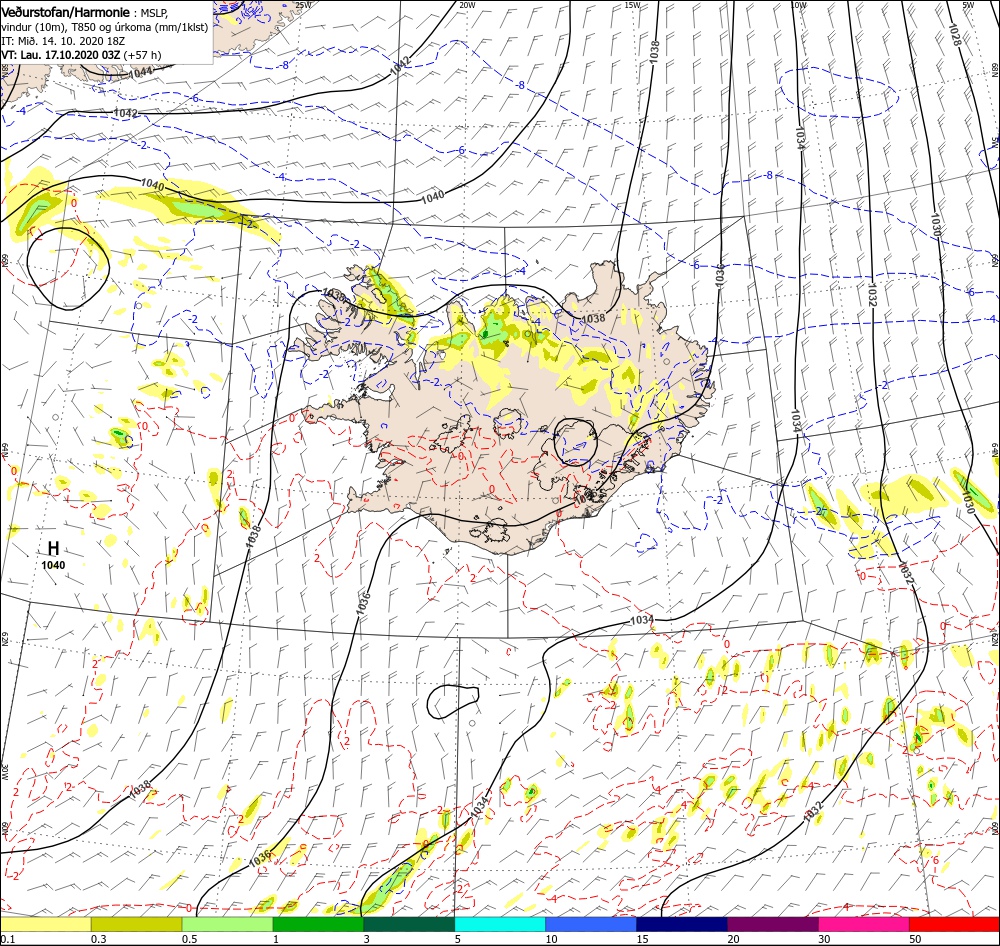
Task: Click the navy 15 mm legend block
Action: click(x=682, y=924)
